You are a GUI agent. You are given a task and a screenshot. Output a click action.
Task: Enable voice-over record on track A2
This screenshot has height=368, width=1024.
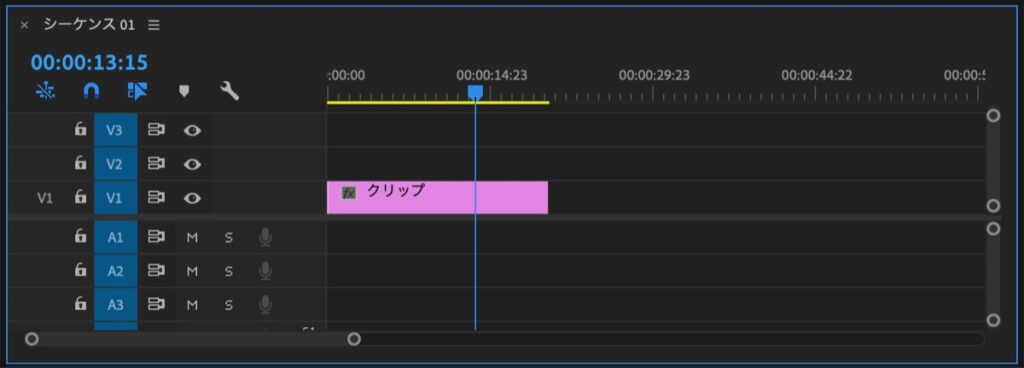click(265, 271)
